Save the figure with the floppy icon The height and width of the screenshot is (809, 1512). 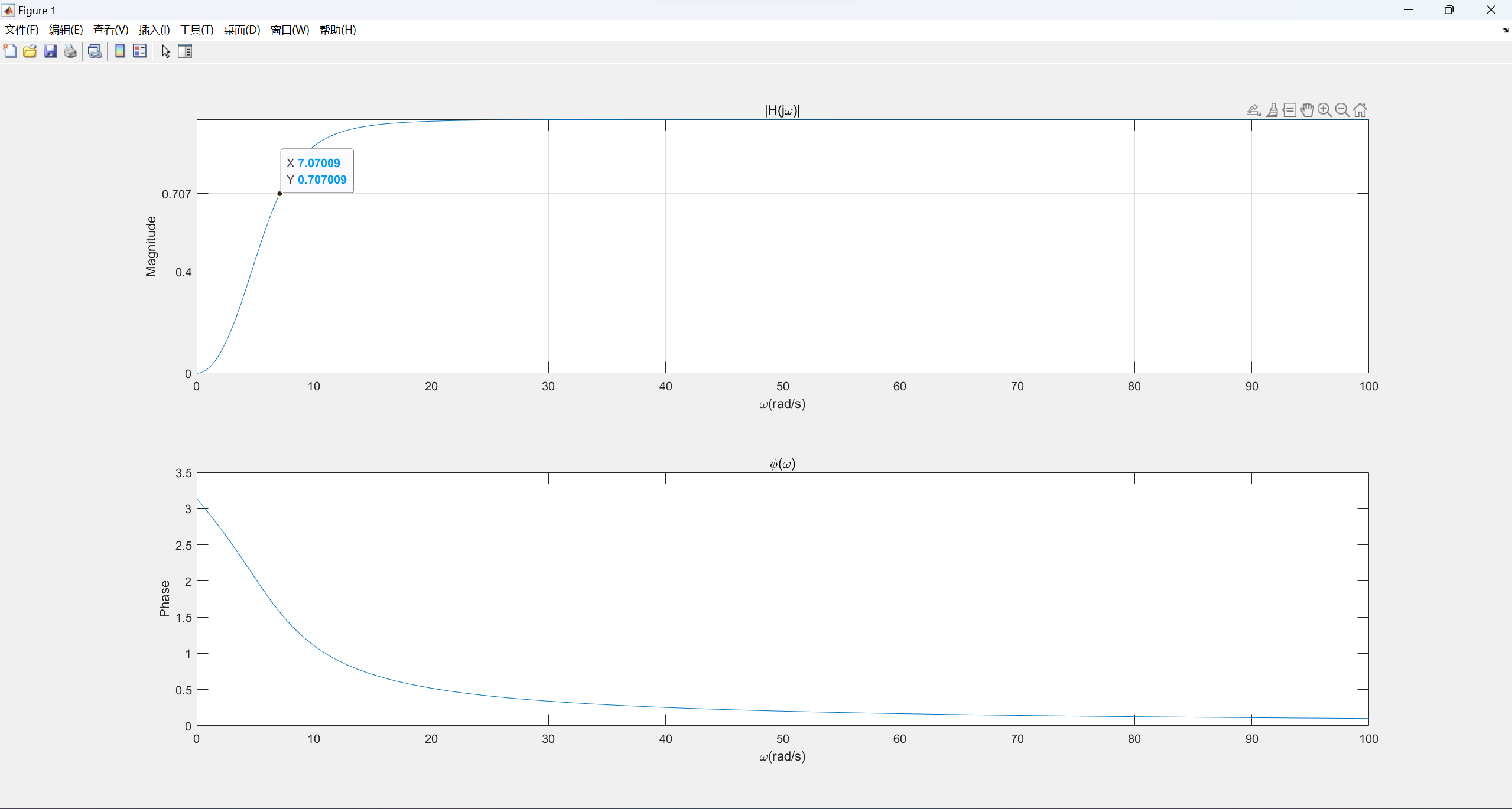50,51
